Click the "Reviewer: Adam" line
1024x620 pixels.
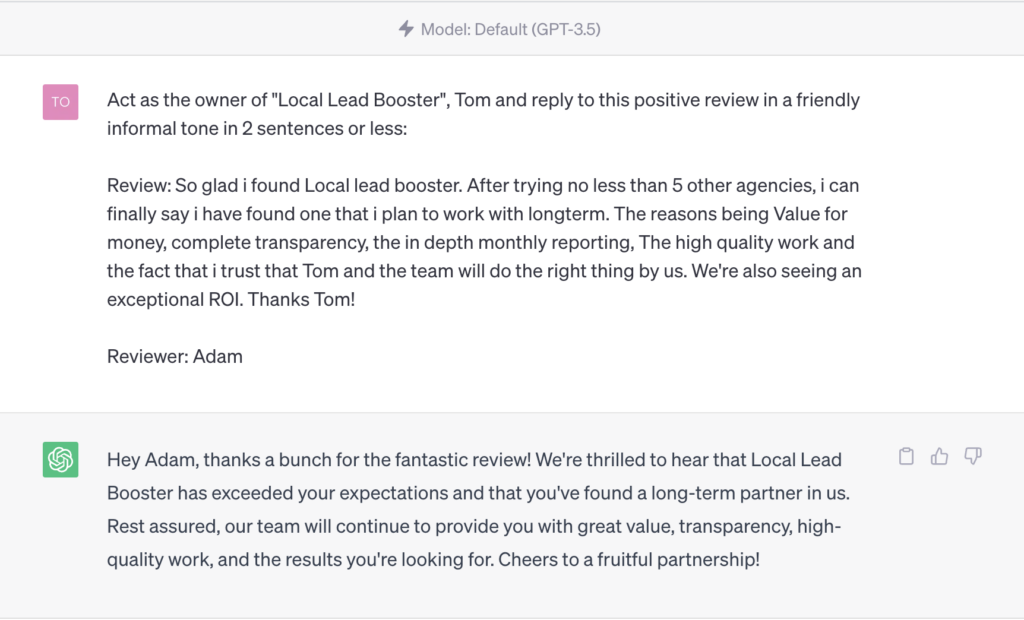point(175,356)
